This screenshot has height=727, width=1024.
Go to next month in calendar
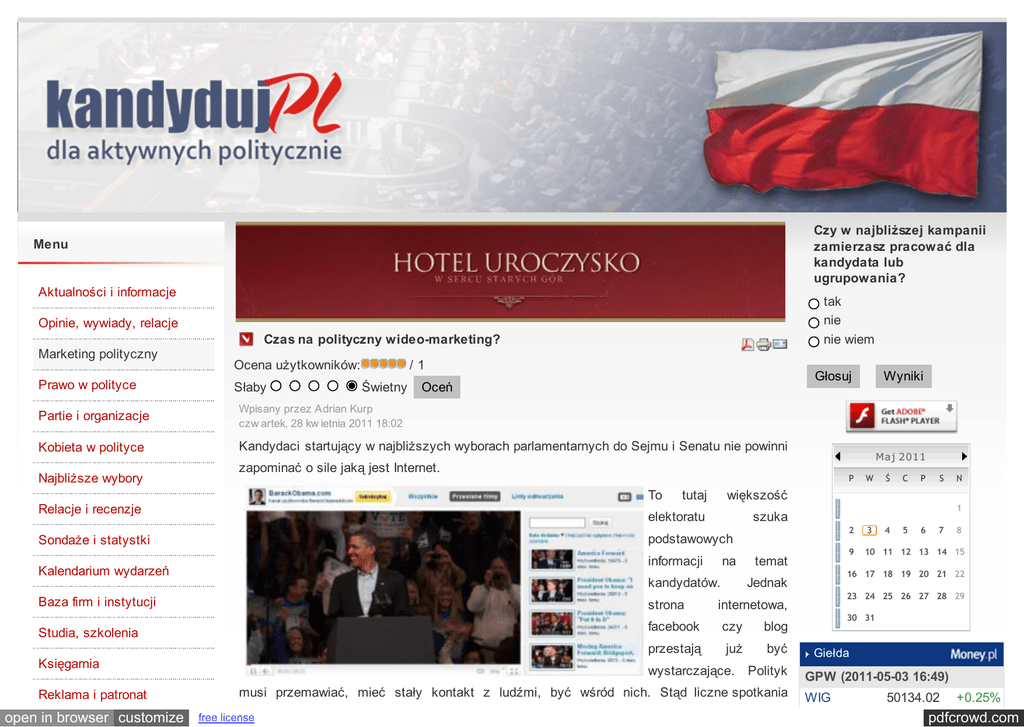click(x=964, y=457)
